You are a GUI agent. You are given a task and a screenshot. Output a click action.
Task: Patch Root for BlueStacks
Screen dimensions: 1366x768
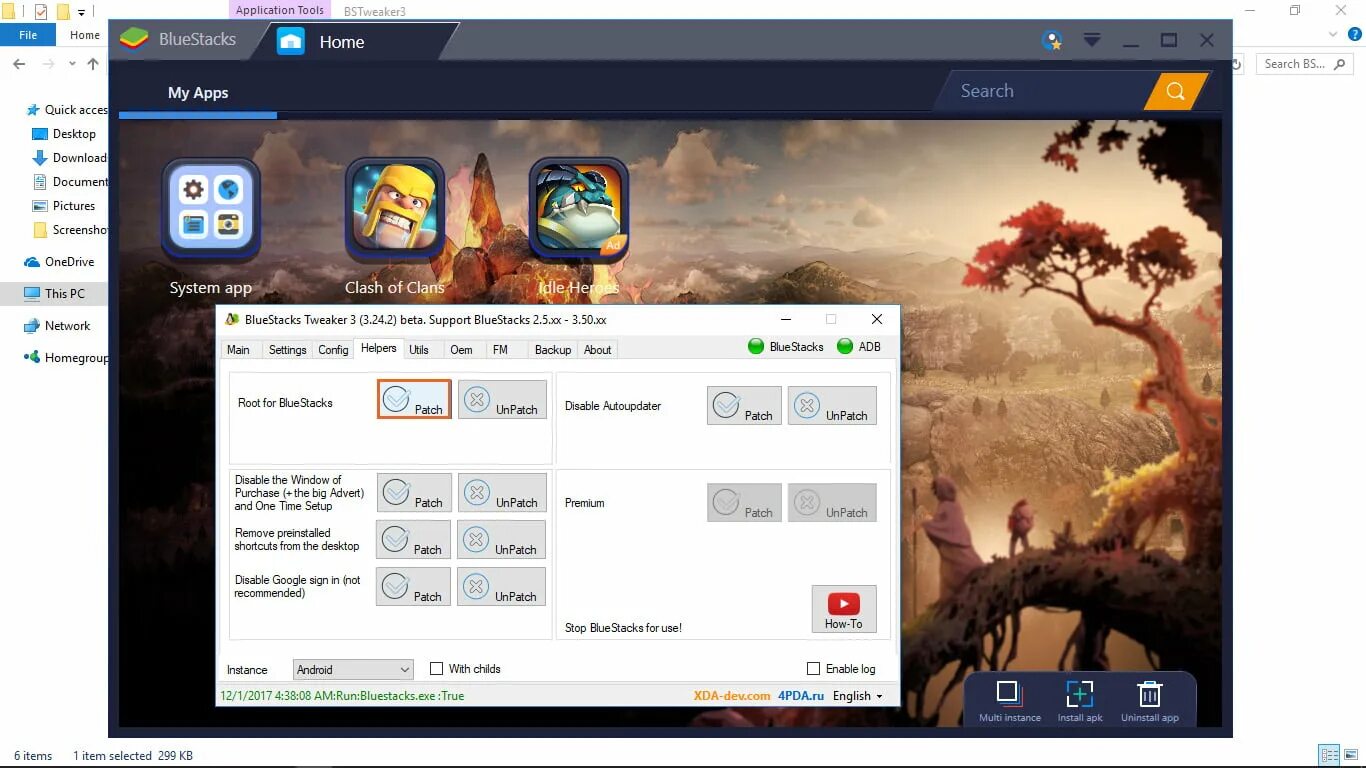[414, 399]
